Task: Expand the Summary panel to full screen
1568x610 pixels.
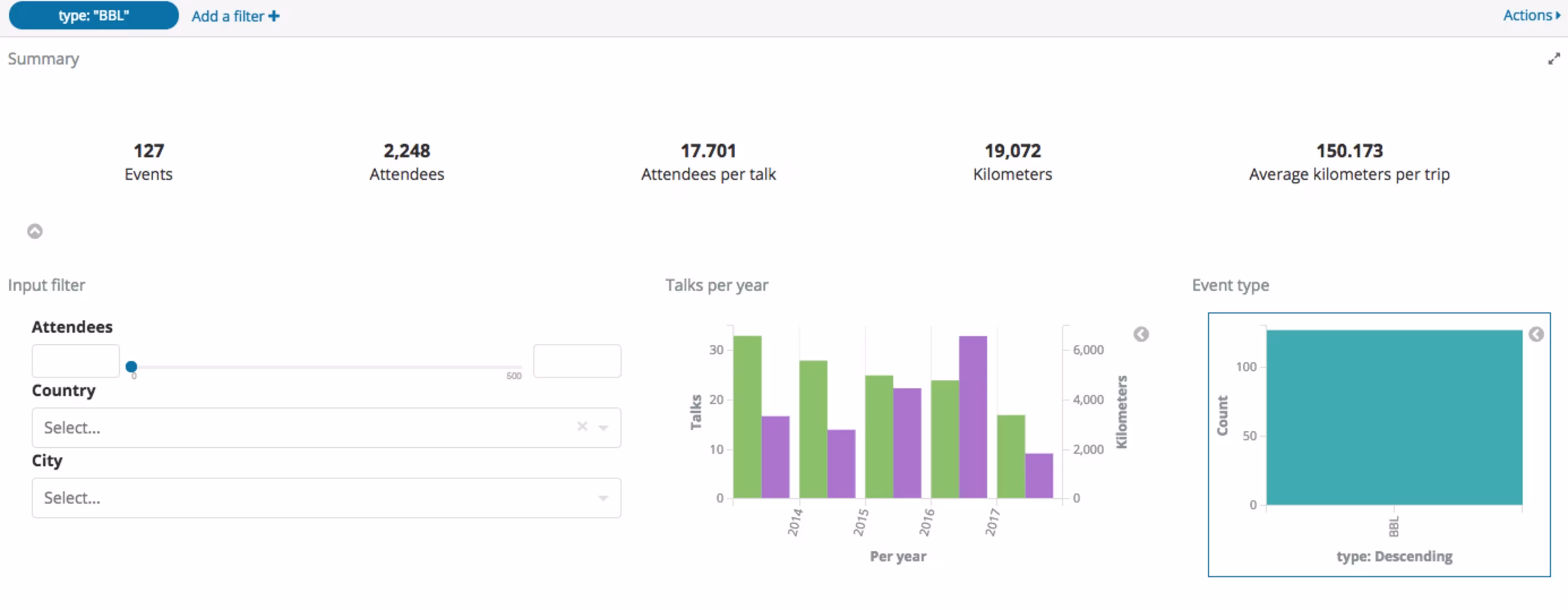Action: (1553, 59)
